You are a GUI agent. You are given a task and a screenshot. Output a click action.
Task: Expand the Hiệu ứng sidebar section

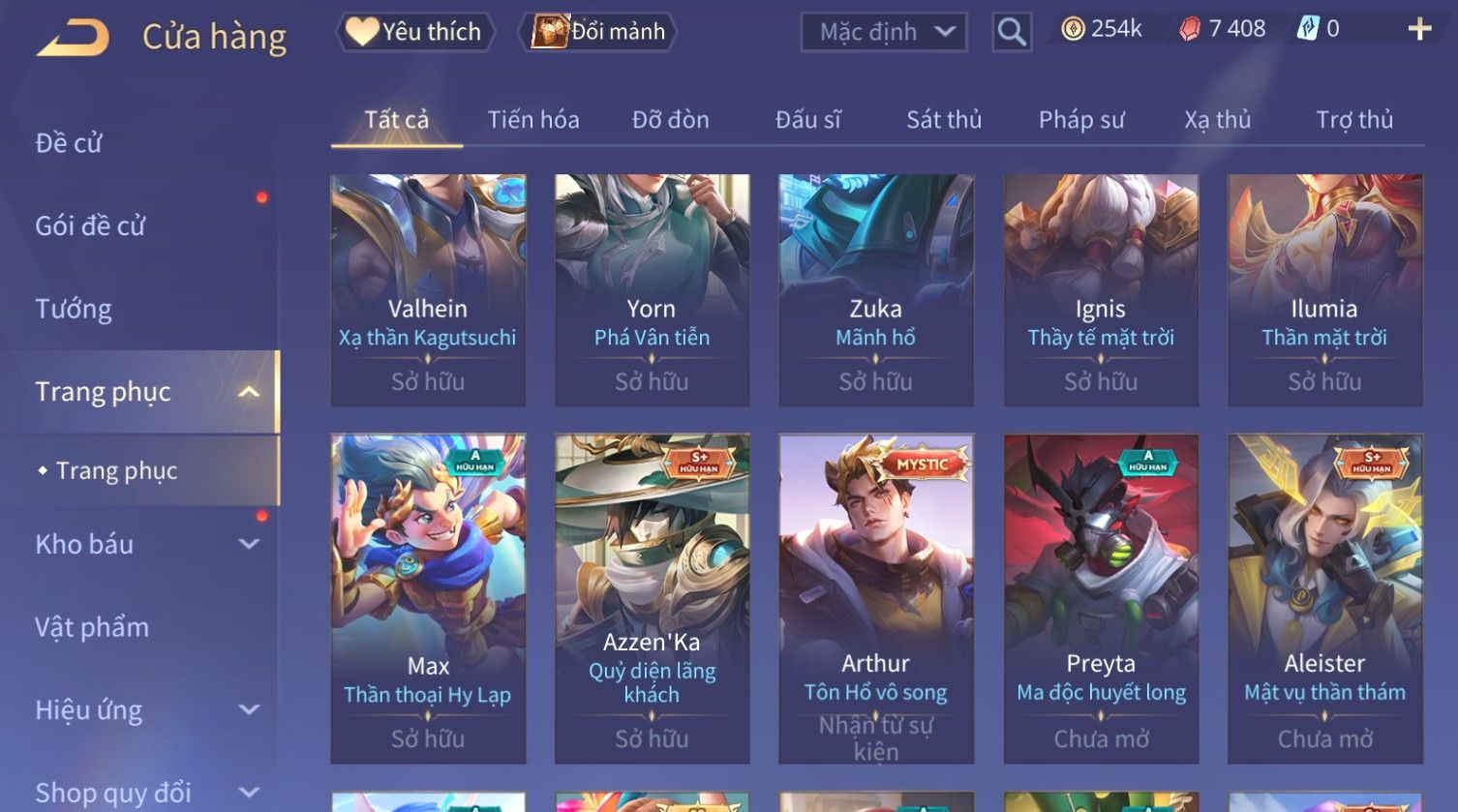(249, 709)
